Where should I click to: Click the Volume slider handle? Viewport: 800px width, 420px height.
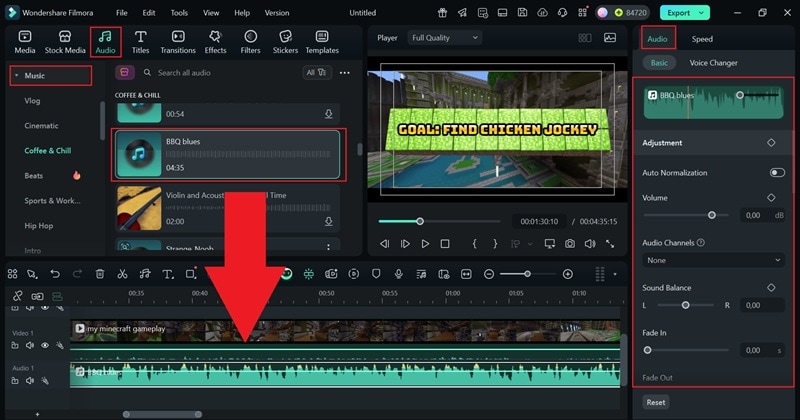[x=712, y=215]
